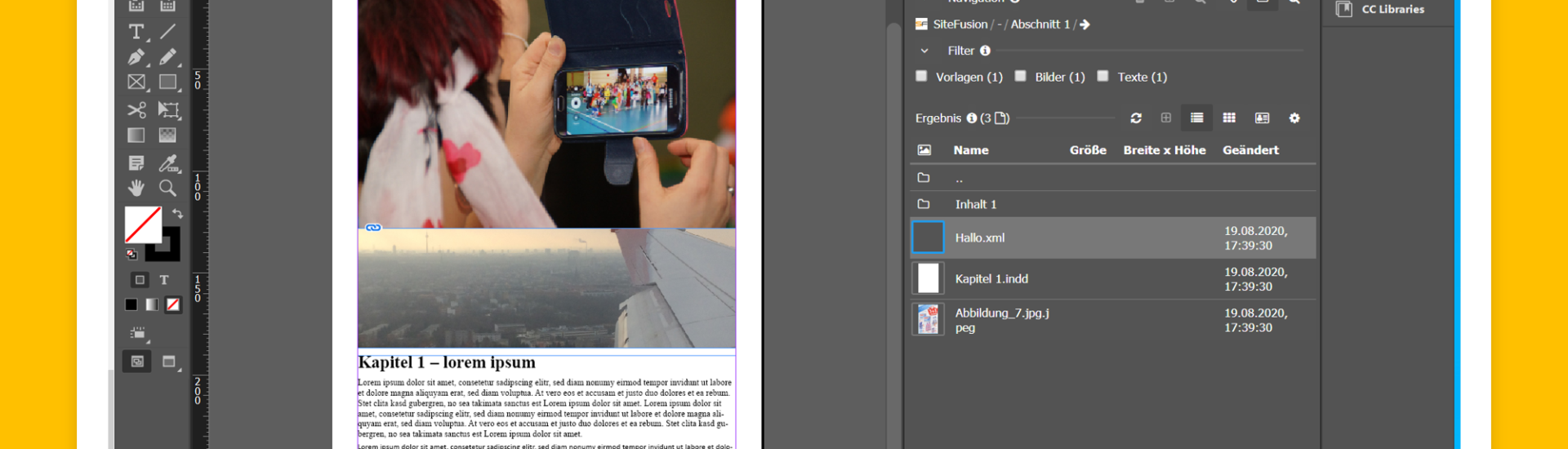This screenshot has width=1568, height=449.
Task: Click the Abschnitt 1 breadcrumb link
Action: [1040, 24]
